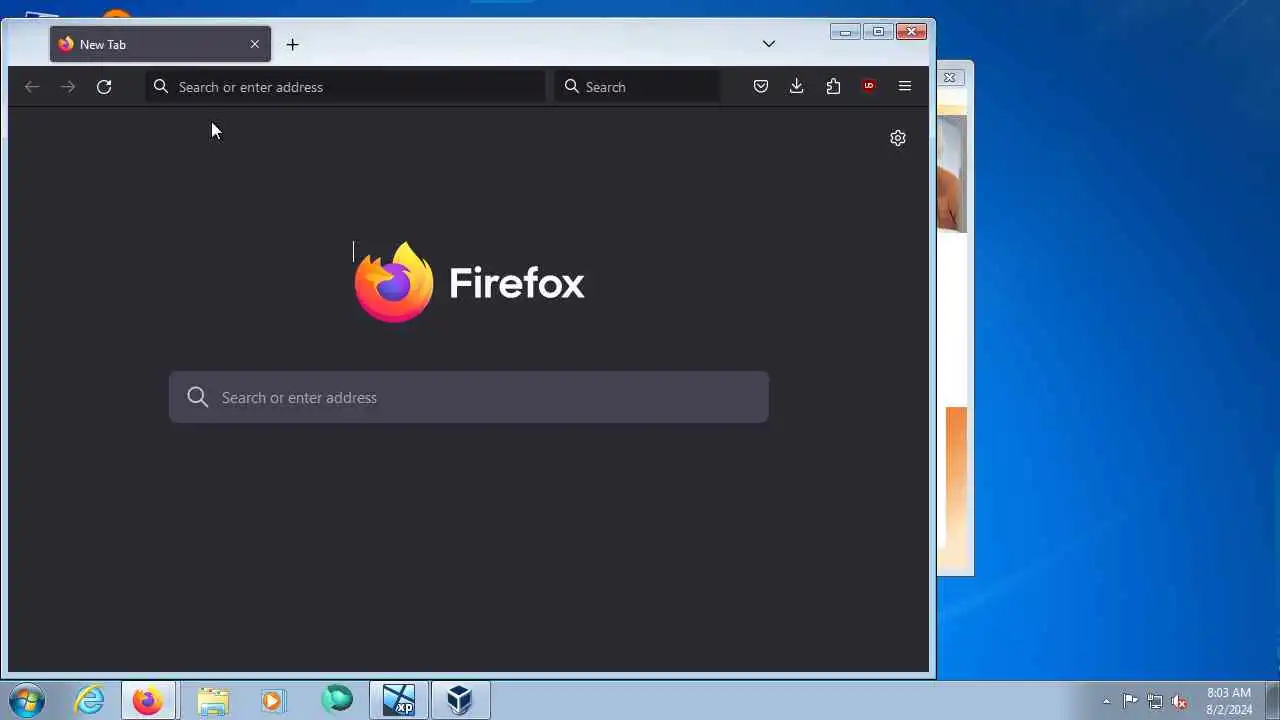Image resolution: width=1280 pixels, height=720 pixels.
Task: Open the network tray icon
Action: [1155, 701]
